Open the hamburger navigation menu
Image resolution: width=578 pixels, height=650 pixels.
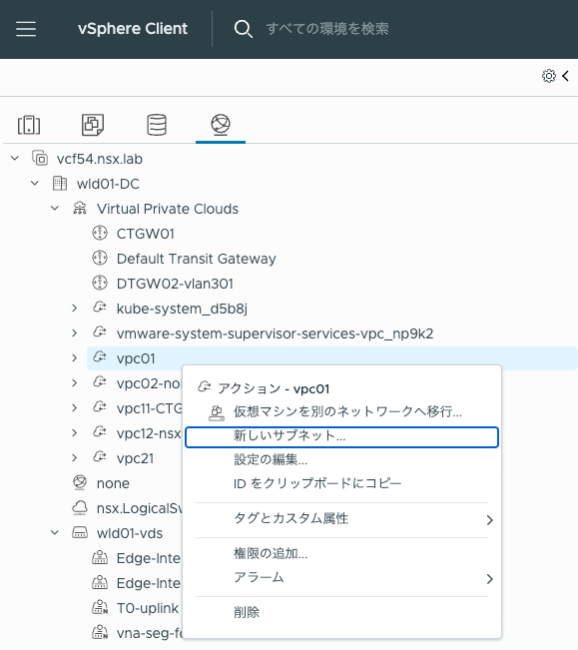point(26,29)
